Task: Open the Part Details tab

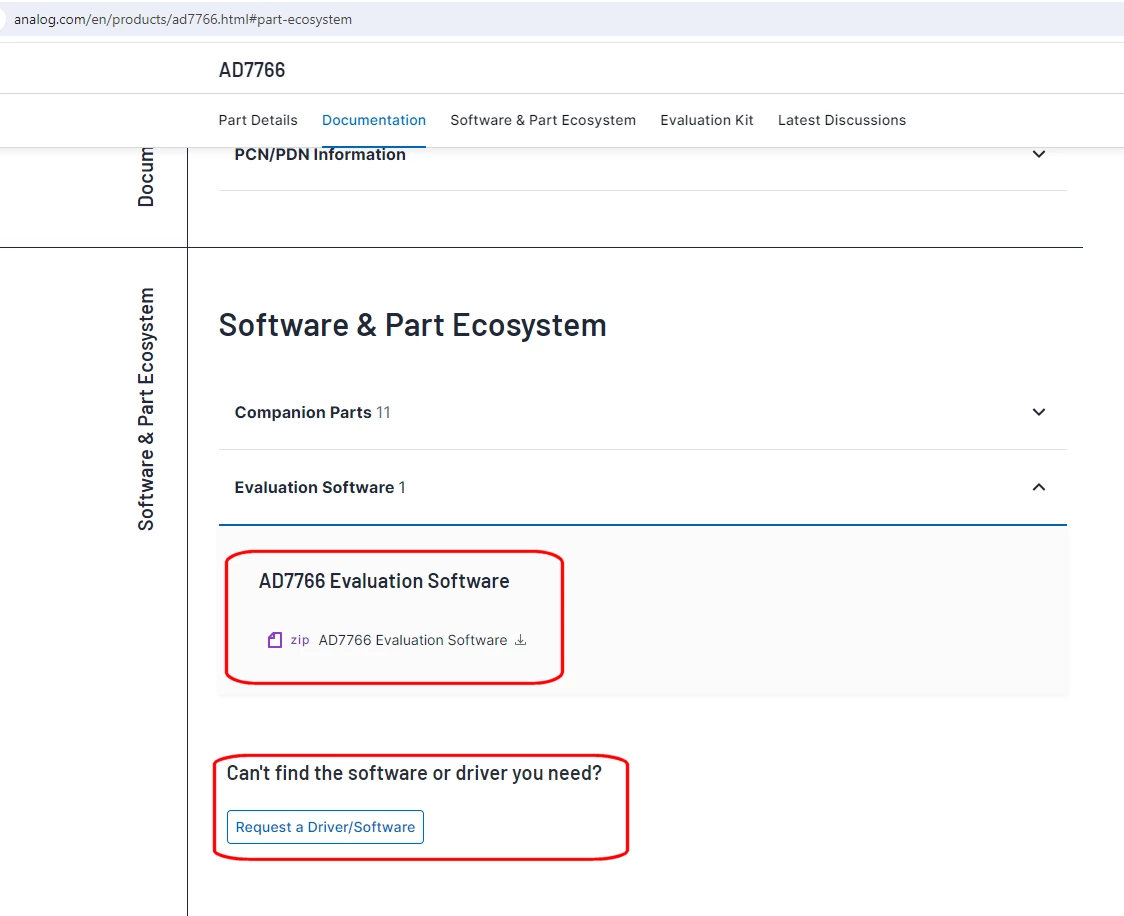Action: tap(258, 120)
